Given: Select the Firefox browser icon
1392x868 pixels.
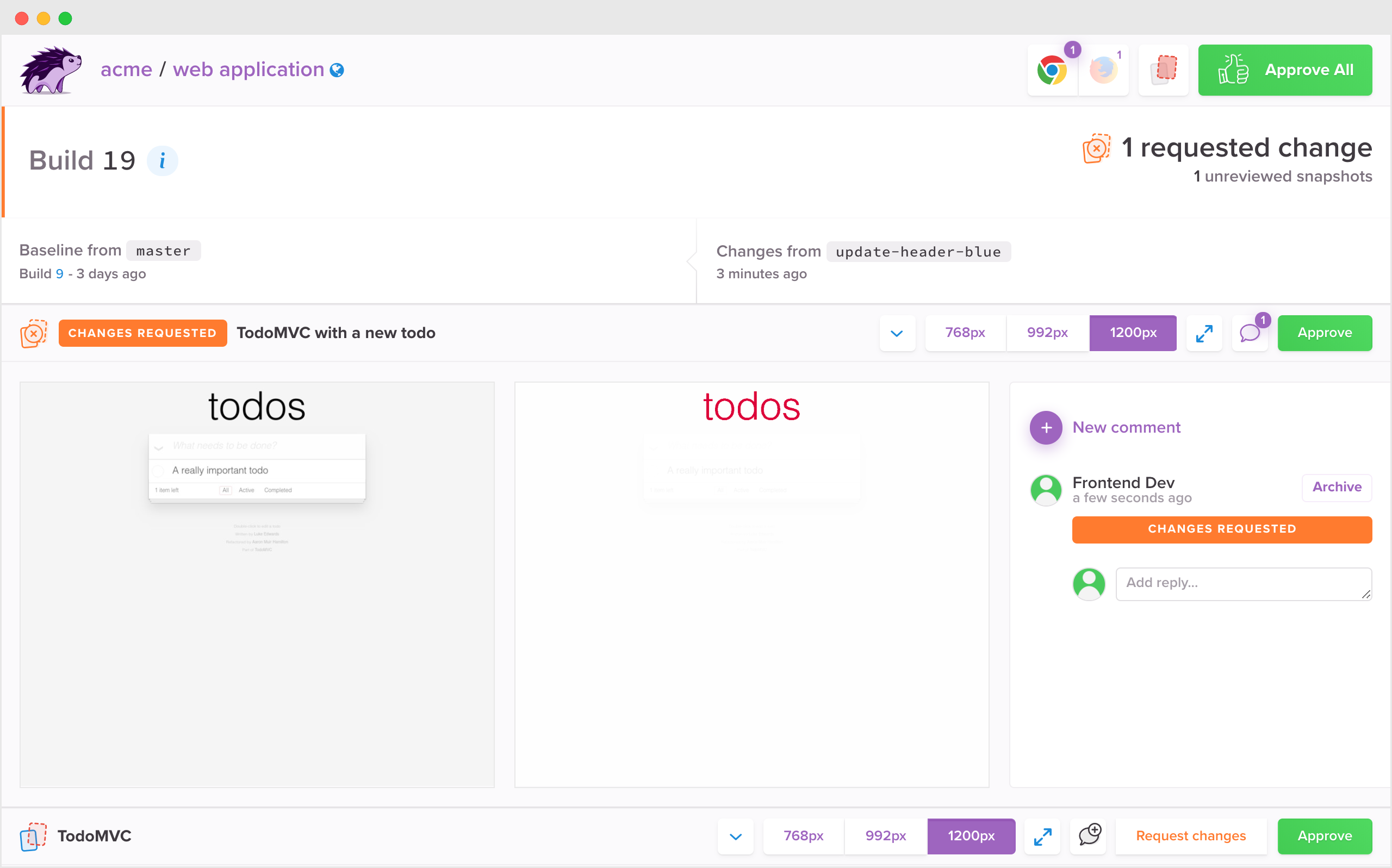Looking at the screenshot, I should [x=1103, y=70].
